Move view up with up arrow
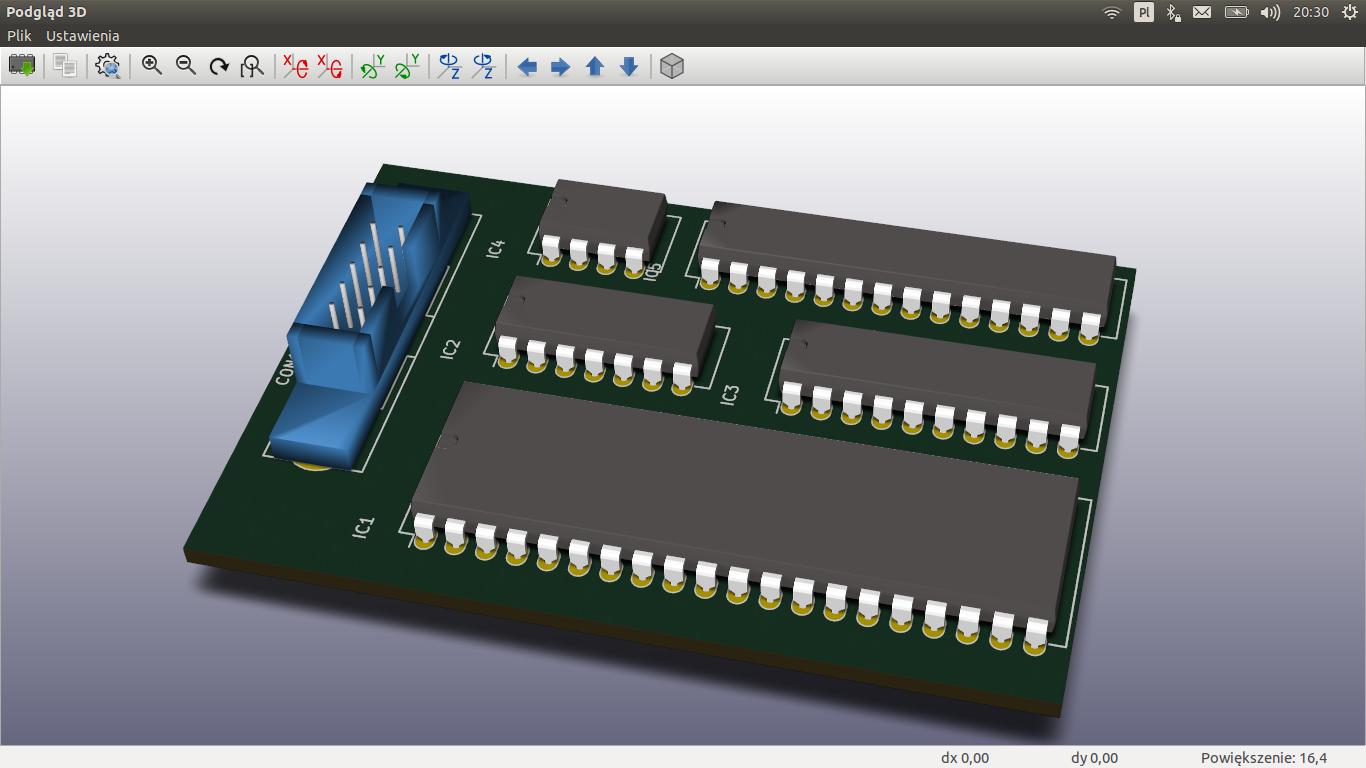The image size is (1366, 768). 595,67
